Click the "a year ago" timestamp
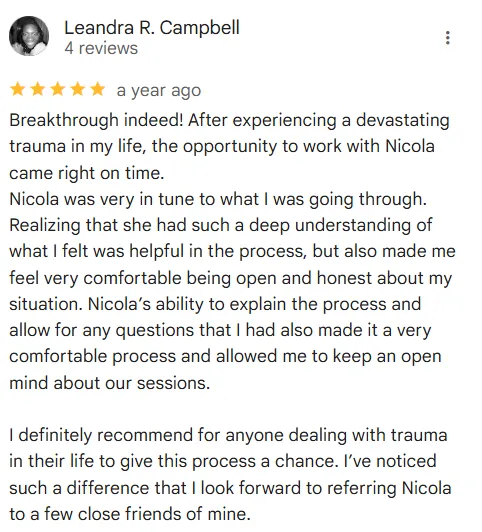Viewport: 482px width, 532px height. pyautogui.click(x=159, y=91)
